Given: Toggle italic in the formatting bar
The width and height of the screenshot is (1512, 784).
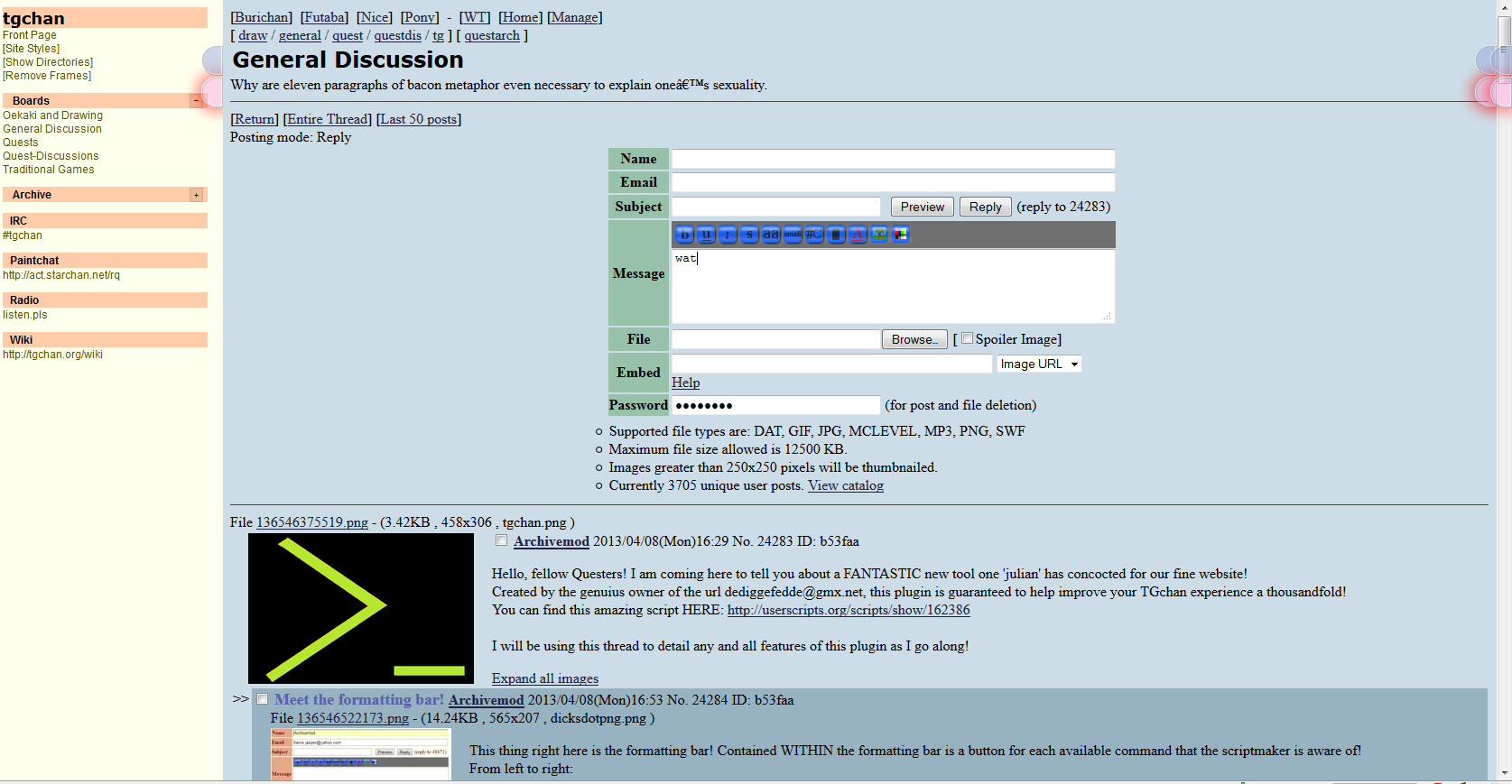Looking at the screenshot, I should pos(728,235).
